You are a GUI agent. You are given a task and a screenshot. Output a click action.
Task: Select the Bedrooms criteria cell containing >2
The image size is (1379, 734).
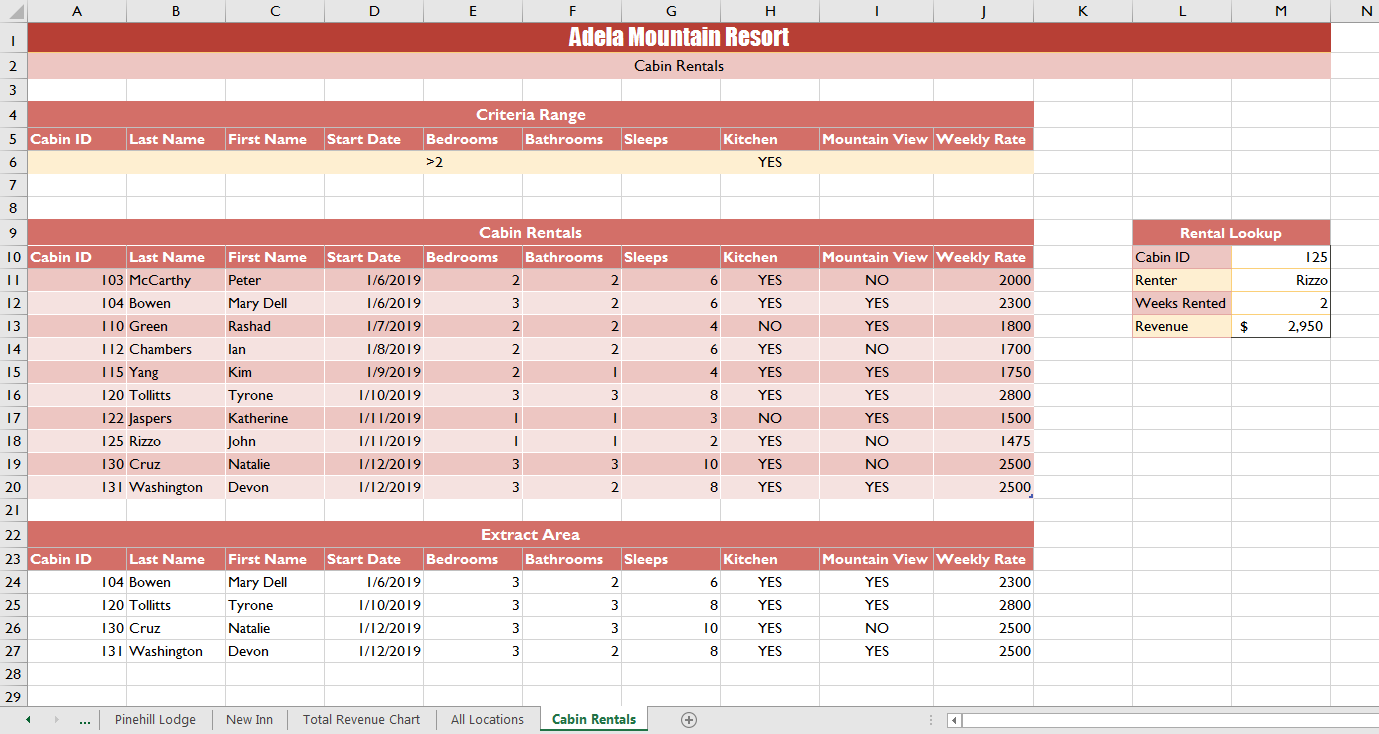coord(473,162)
